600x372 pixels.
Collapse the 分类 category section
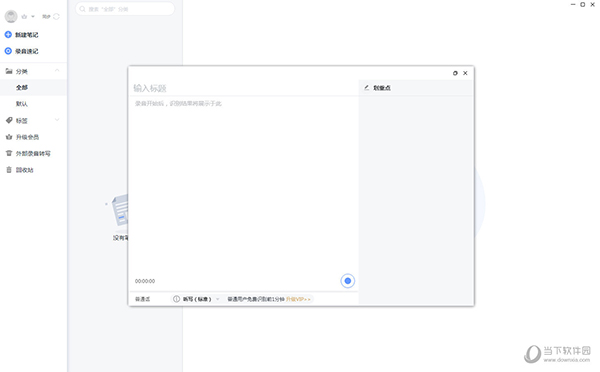click(57, 70)
